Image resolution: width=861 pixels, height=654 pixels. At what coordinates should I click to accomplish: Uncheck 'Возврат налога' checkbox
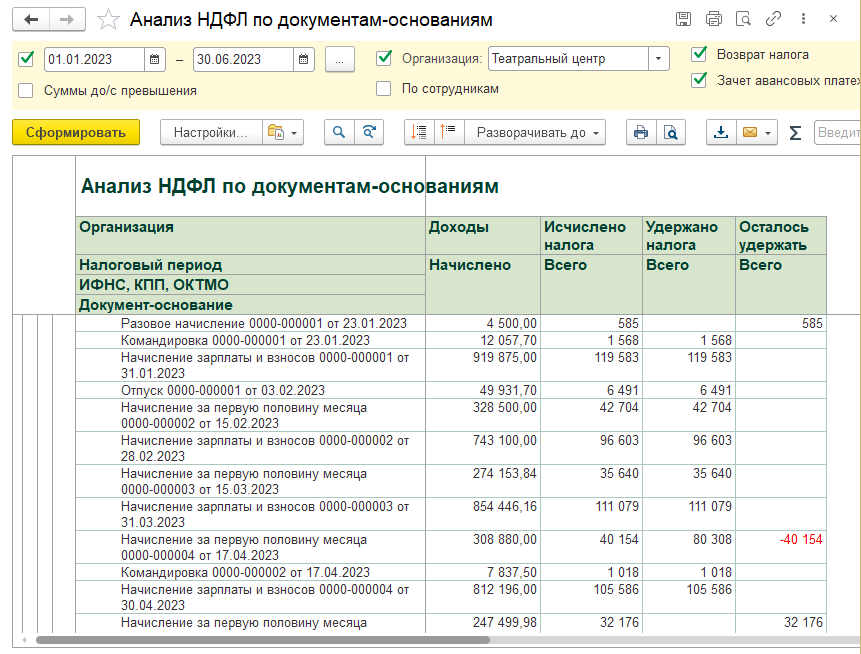coord(699,54)
